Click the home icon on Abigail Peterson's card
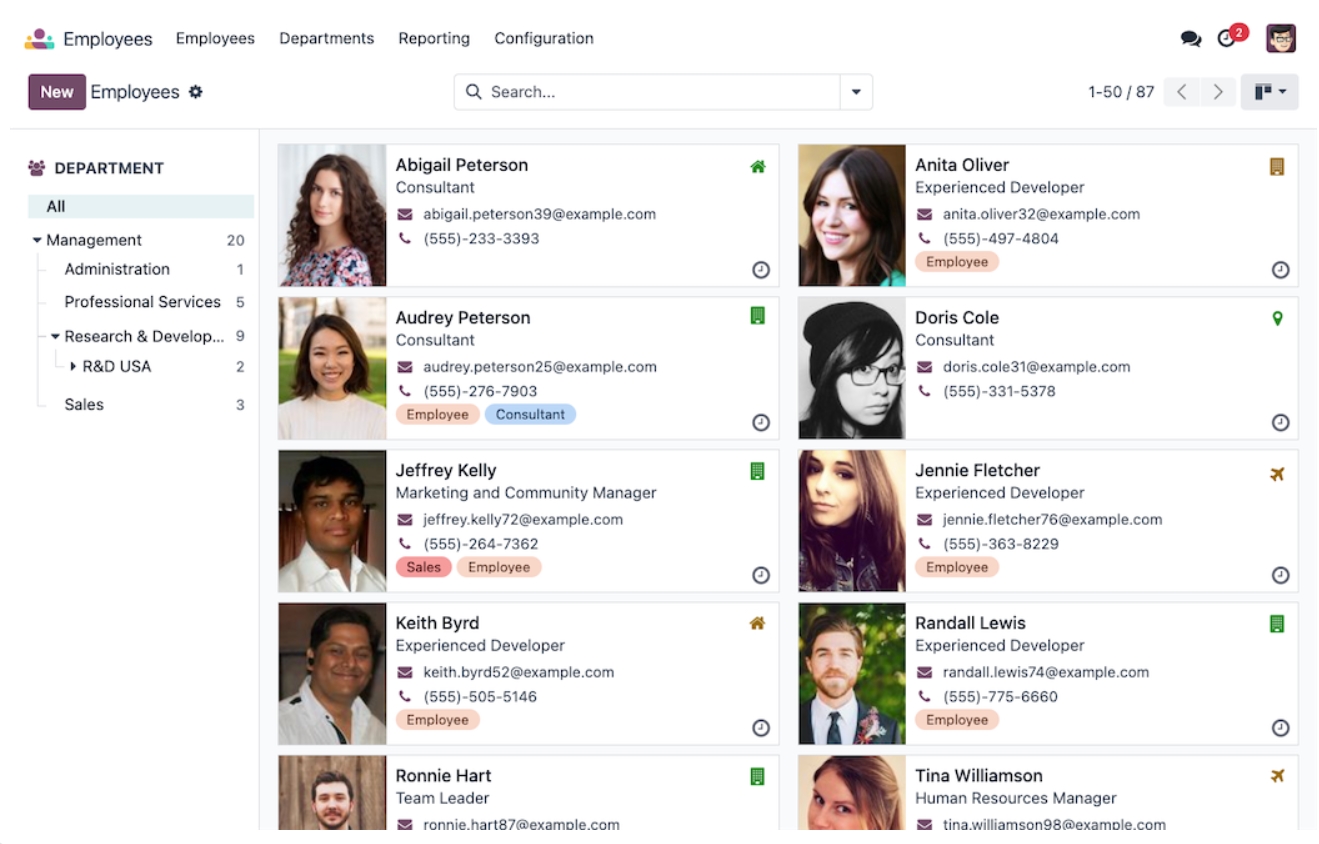 (758, 166)
